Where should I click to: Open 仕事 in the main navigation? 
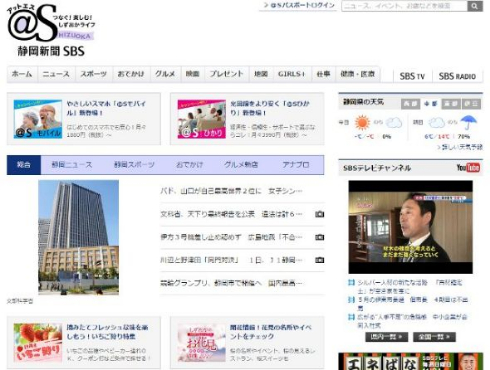coord(323,74)
